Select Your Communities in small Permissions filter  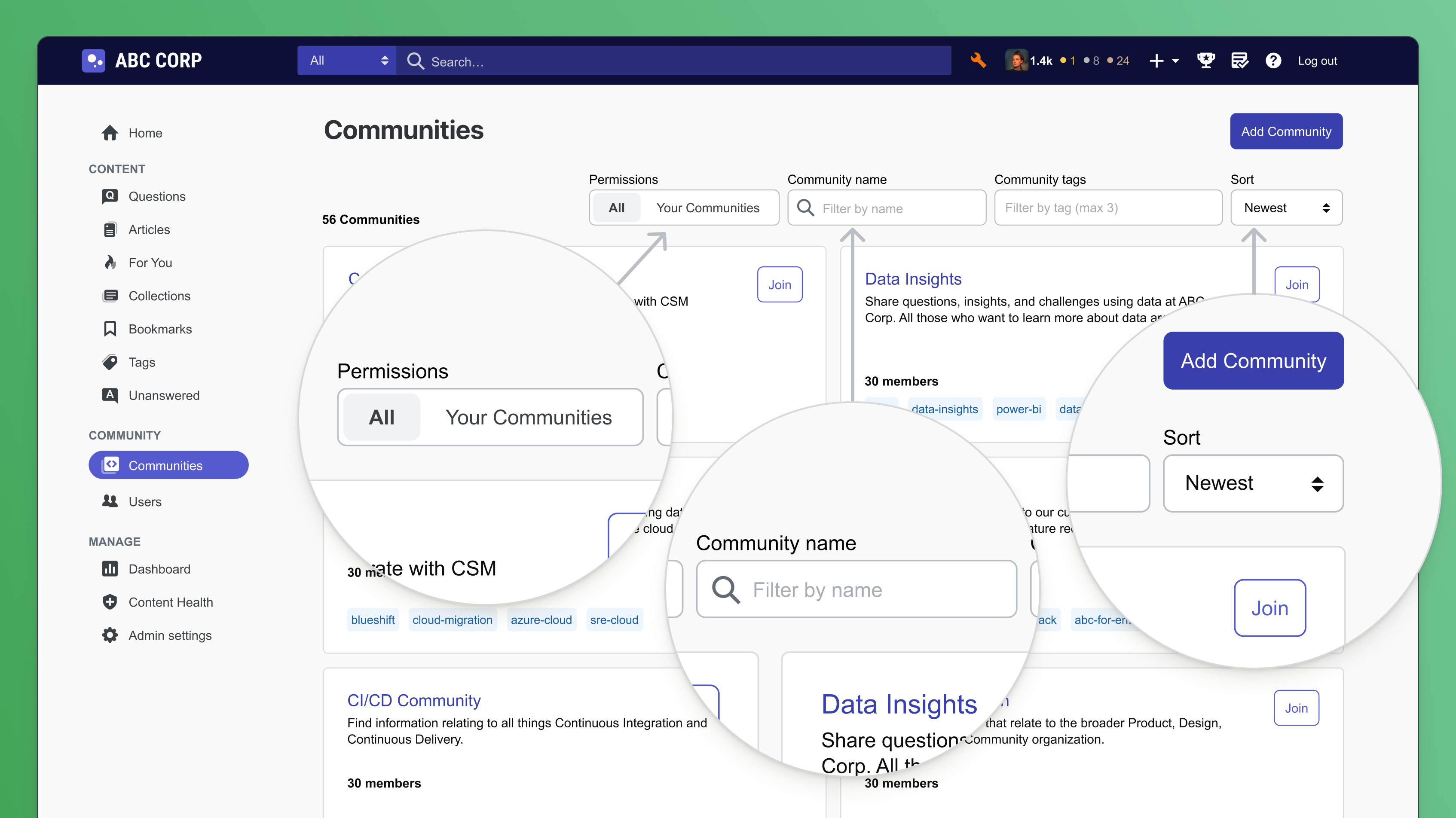tap(708, 208)
